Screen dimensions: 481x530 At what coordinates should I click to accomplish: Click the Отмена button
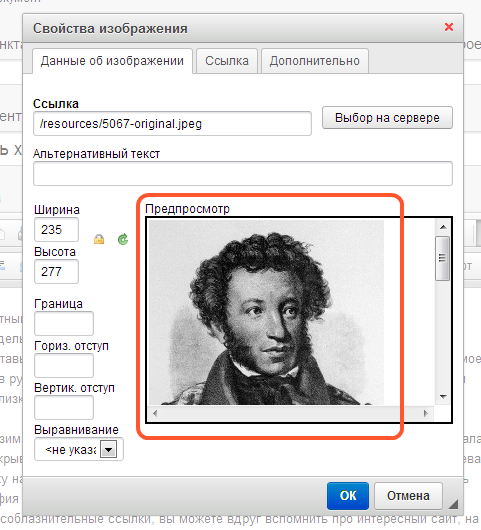[x=408, y=496]
